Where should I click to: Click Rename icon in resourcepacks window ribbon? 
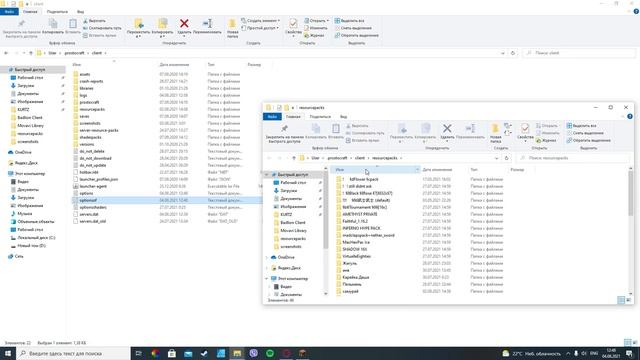pos(470,129)
